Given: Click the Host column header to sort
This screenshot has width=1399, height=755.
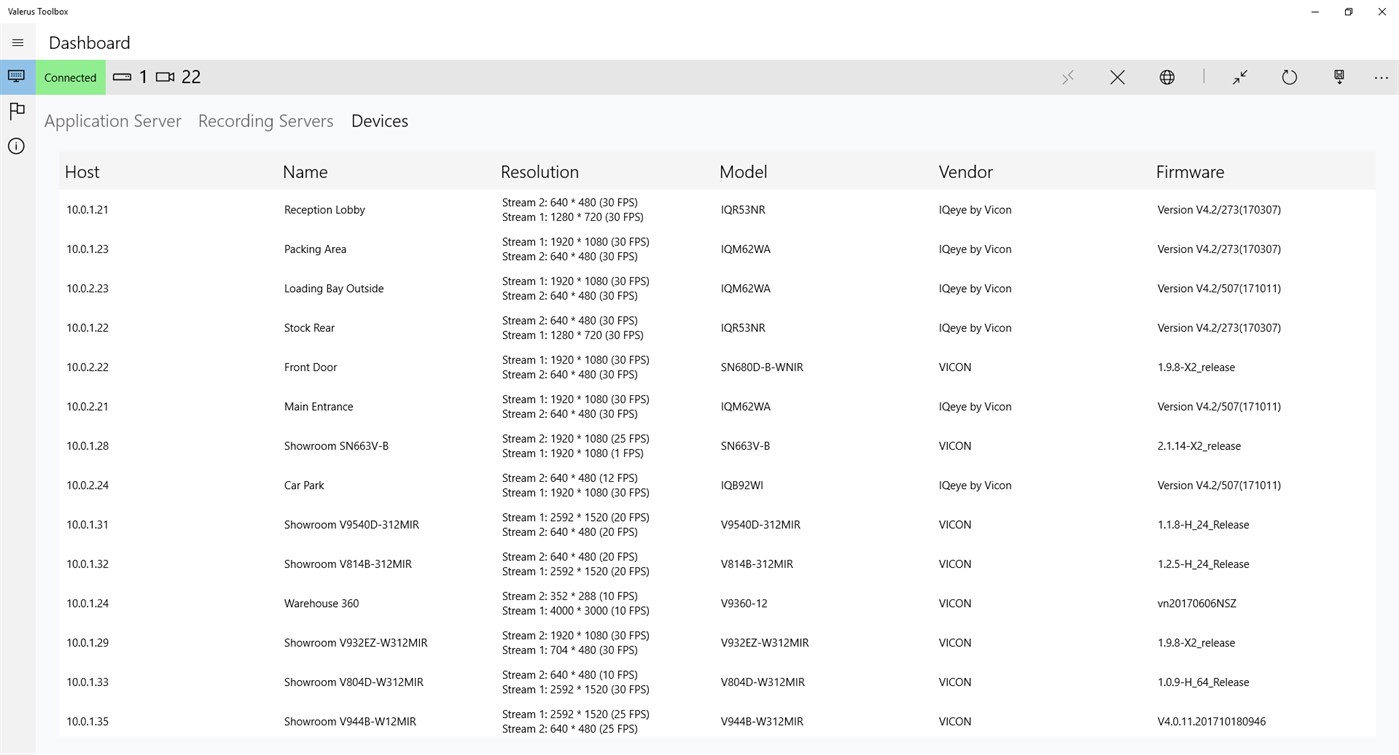Looking at the screenshot, I should [x=81, y=171].
